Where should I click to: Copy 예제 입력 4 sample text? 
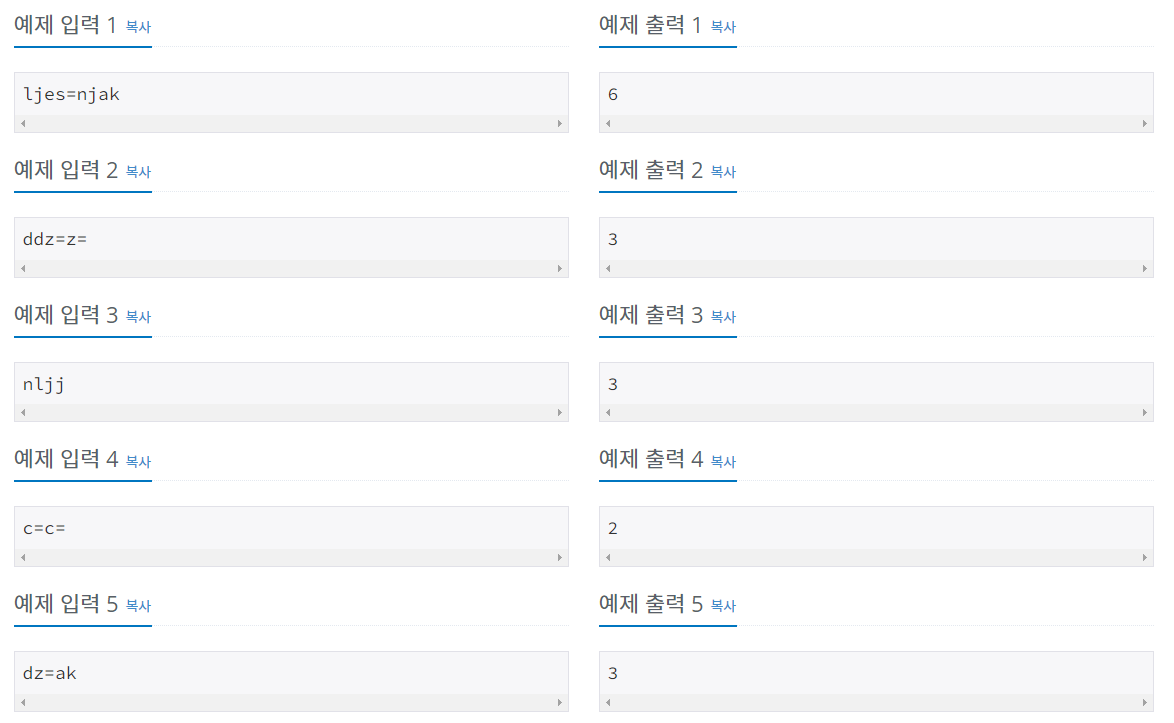point(138,462)
